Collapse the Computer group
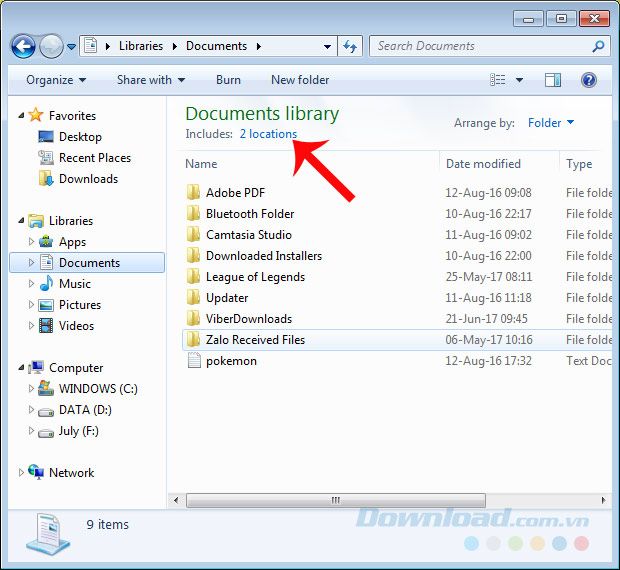 (21, 368)
